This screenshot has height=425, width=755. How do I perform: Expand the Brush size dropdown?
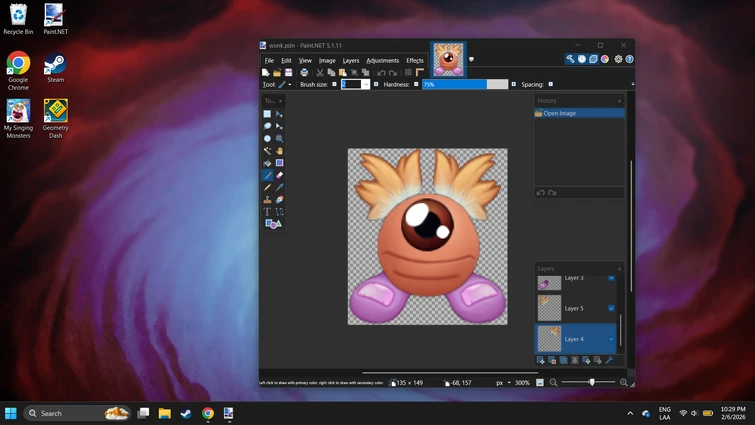pos(365,85)
